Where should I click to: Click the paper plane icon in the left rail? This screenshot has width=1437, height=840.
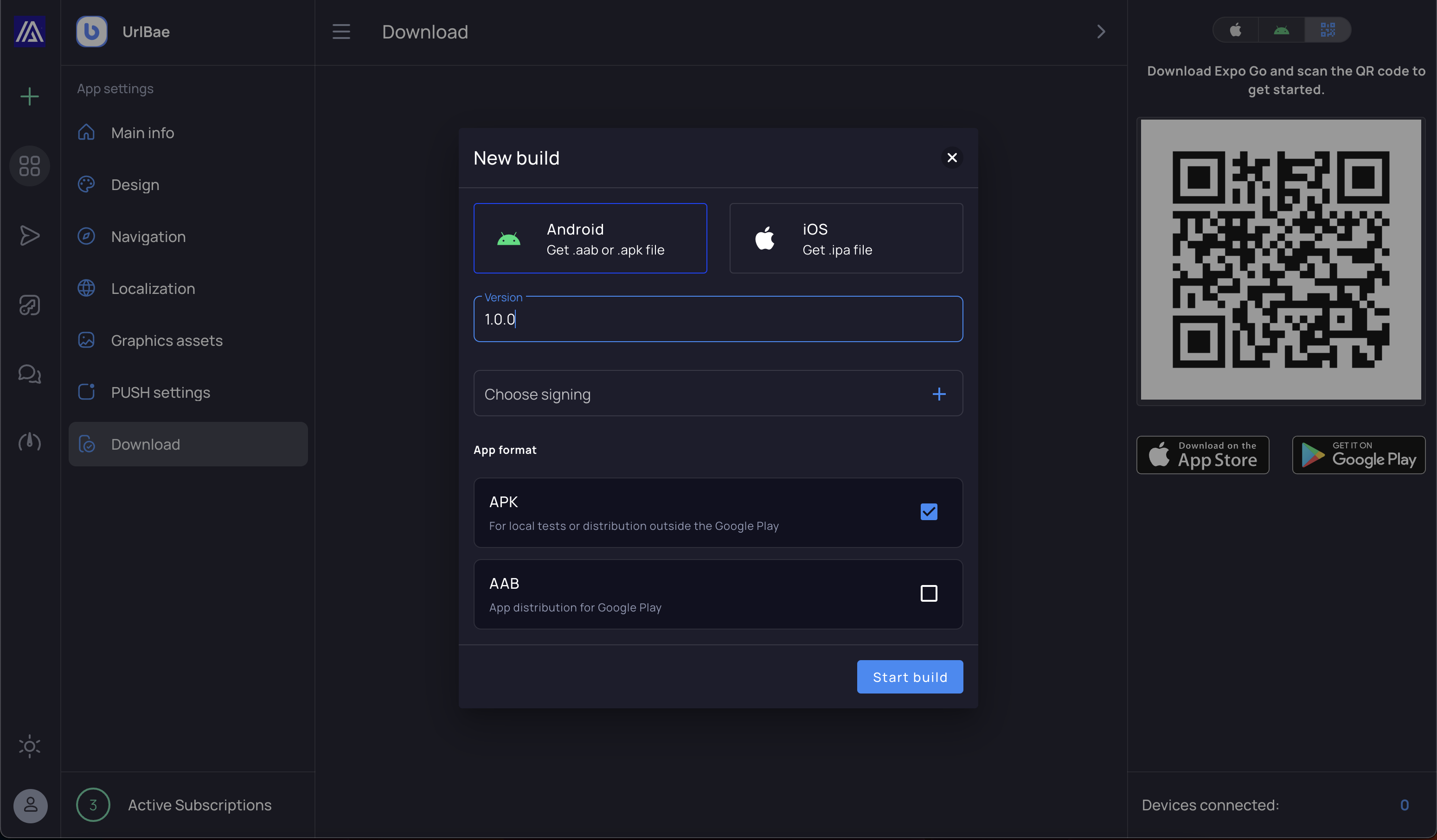pyautogui.click(x=30, y=235)
